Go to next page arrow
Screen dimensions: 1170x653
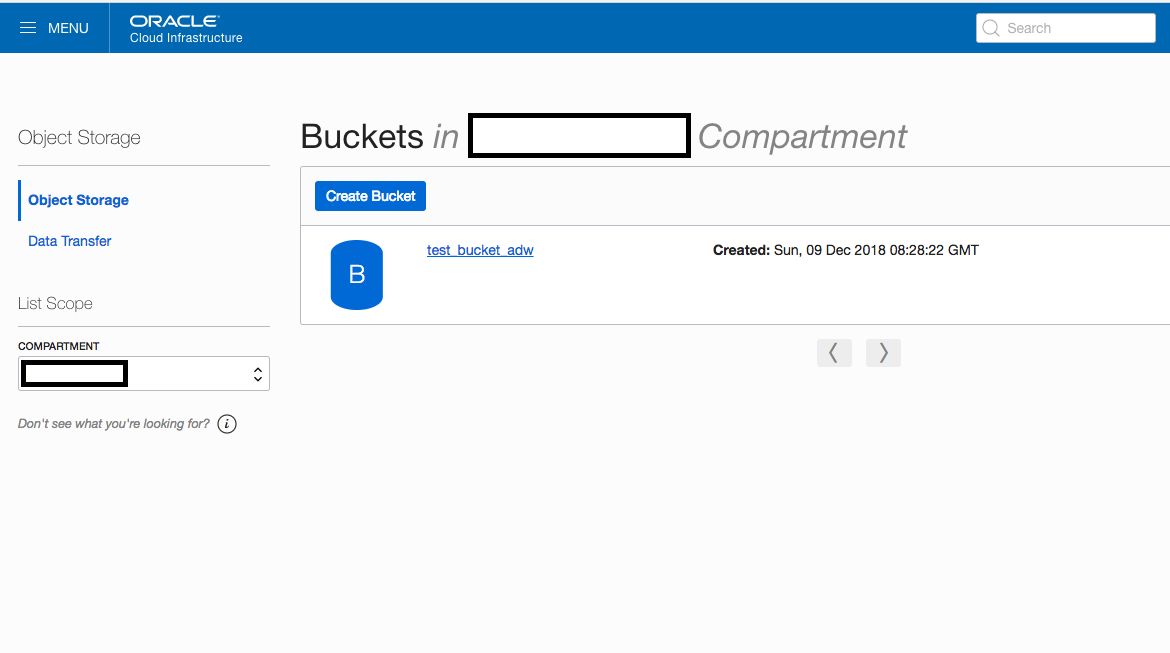coord(883,352)
